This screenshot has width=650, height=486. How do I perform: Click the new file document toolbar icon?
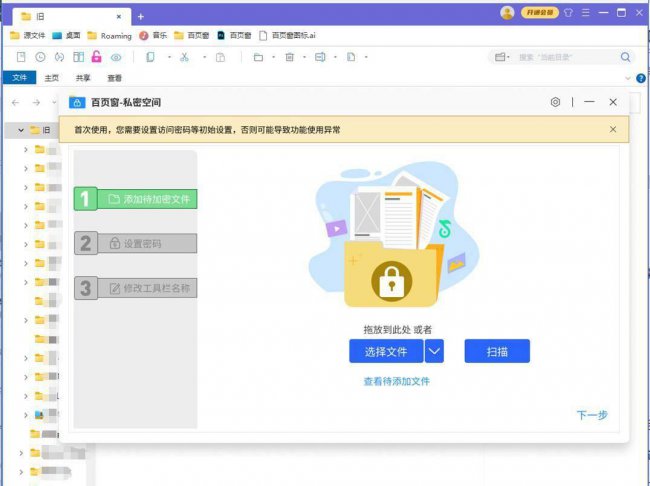tap(351, 57)
